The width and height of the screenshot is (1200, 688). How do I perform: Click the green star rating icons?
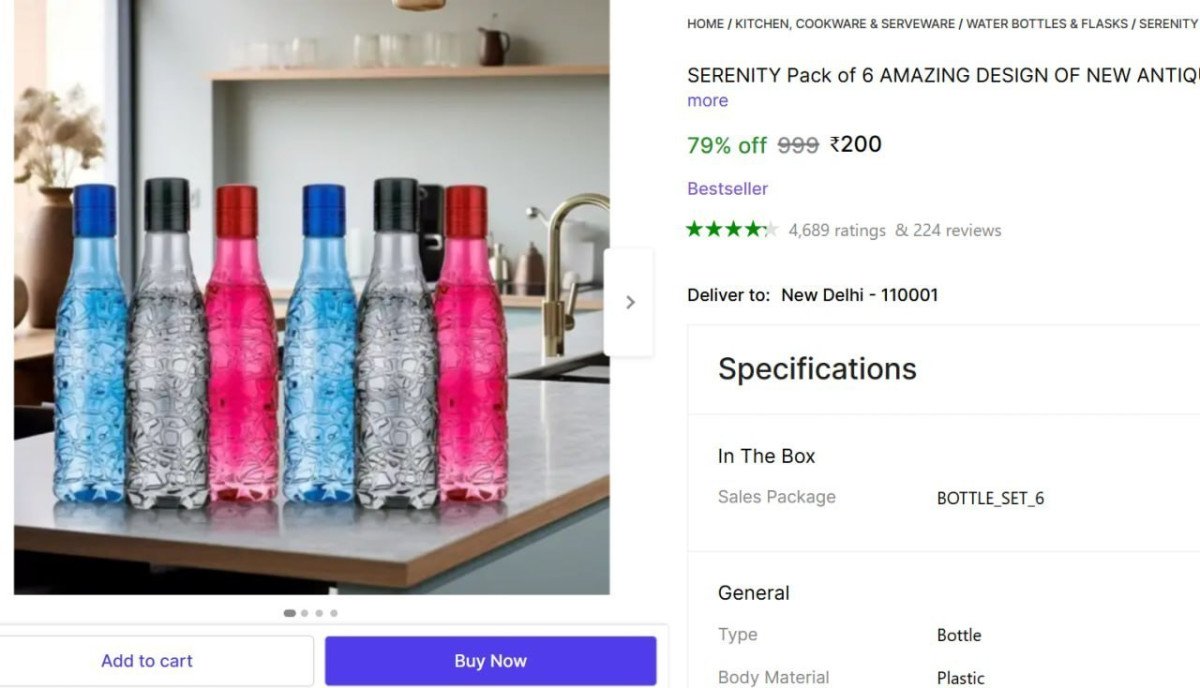coord(731,230)
